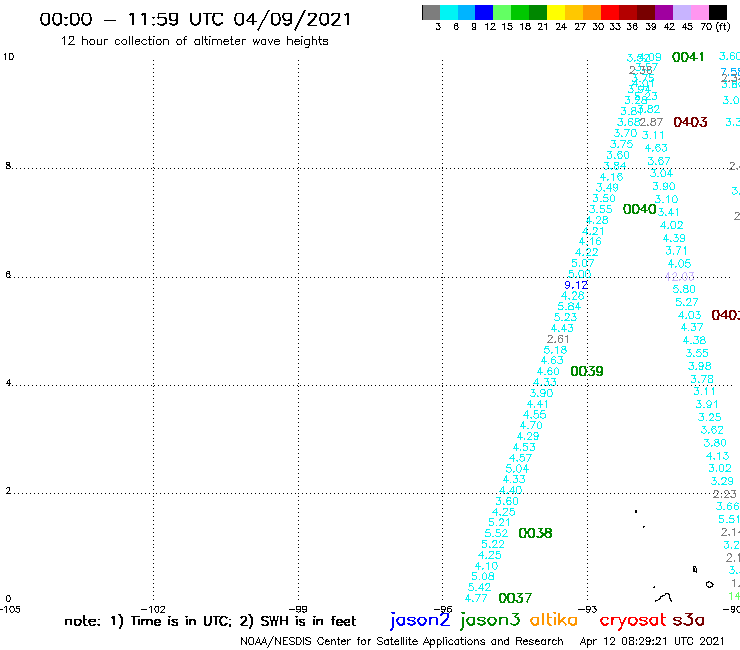This screenshot has width=740, height=650.
Task: Click the gray wave height value 2.23
Action: 724,494
